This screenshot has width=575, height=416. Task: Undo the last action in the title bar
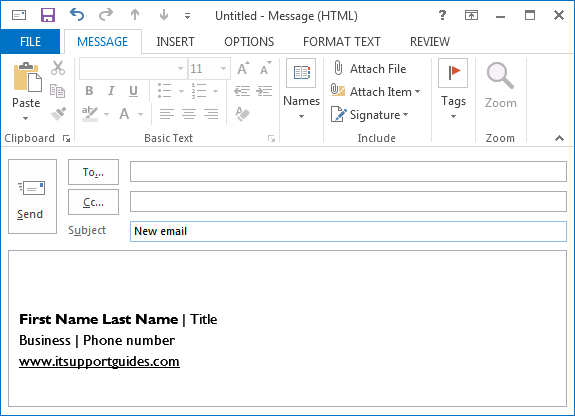tap(77, 15)
